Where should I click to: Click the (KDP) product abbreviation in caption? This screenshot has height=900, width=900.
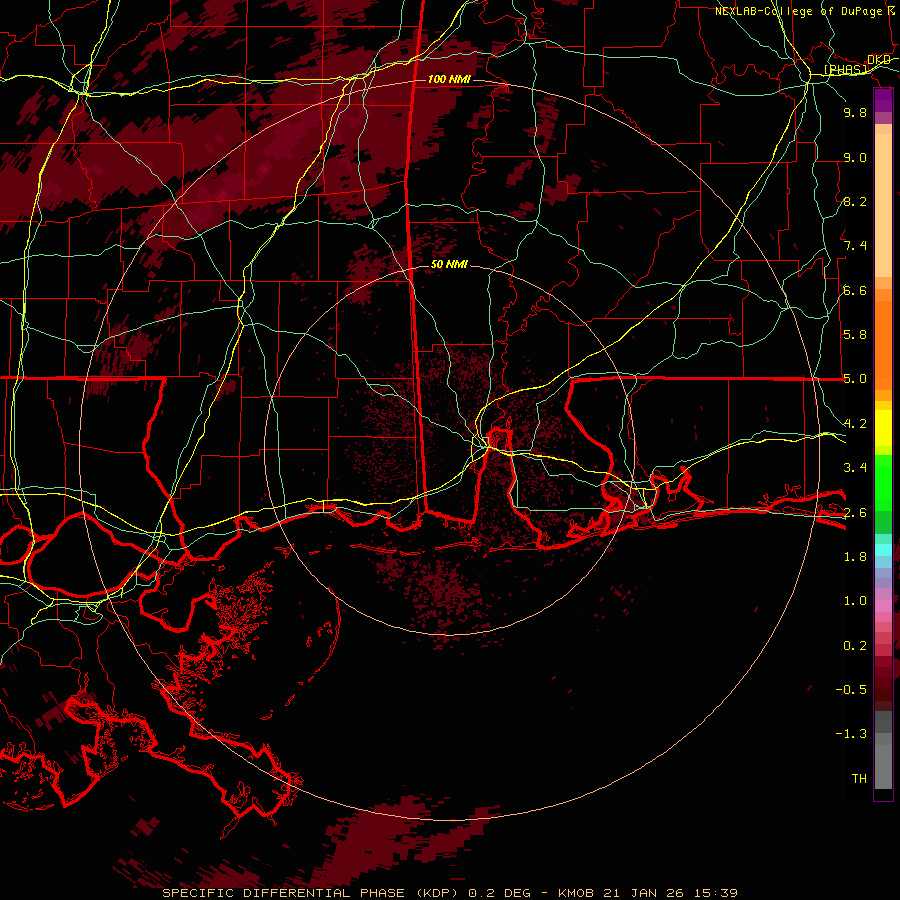click(x=440, y=893)
